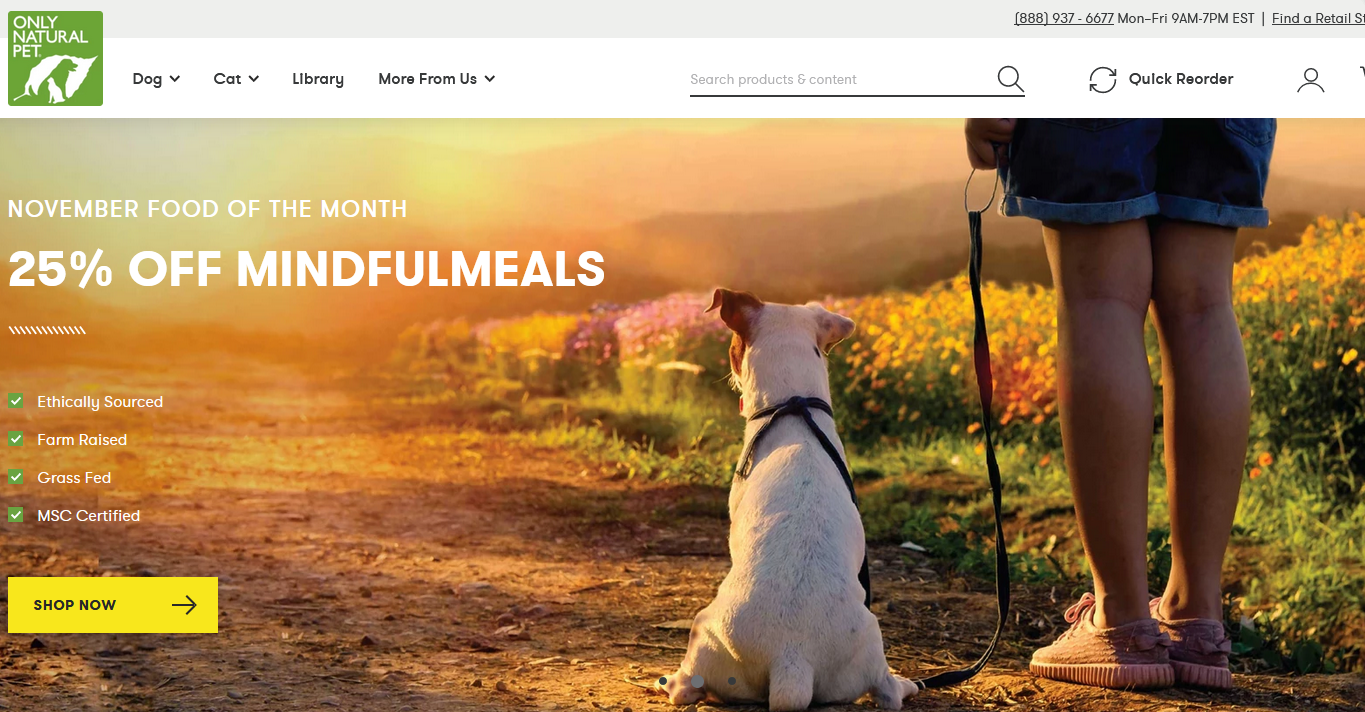Click the Quick Reorder link
The height and width of the screenshot is (712, 1365).
1181,79
